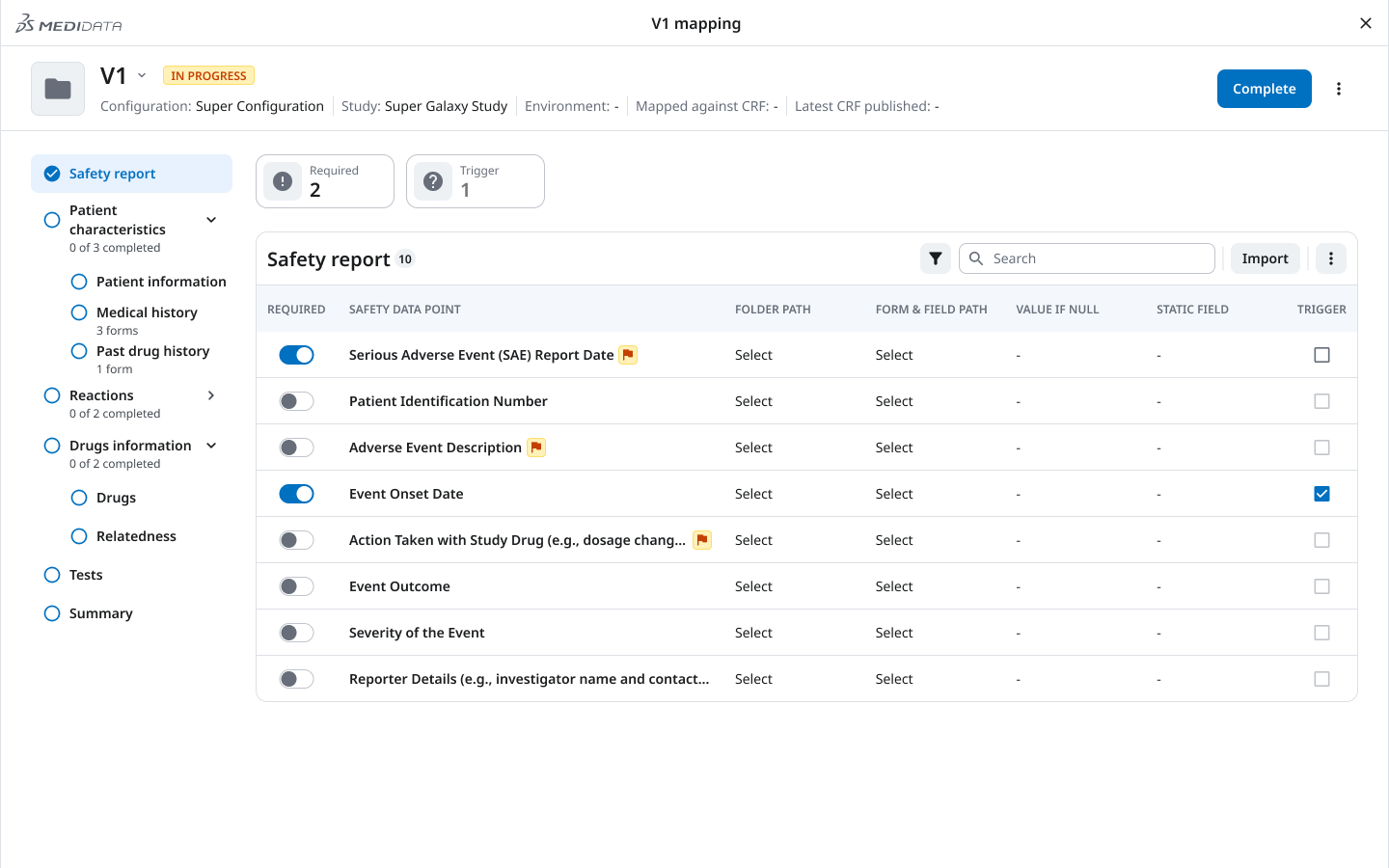Click the Complete button
Screen dimensions: 1389x868
click(x=1264, y=88)
